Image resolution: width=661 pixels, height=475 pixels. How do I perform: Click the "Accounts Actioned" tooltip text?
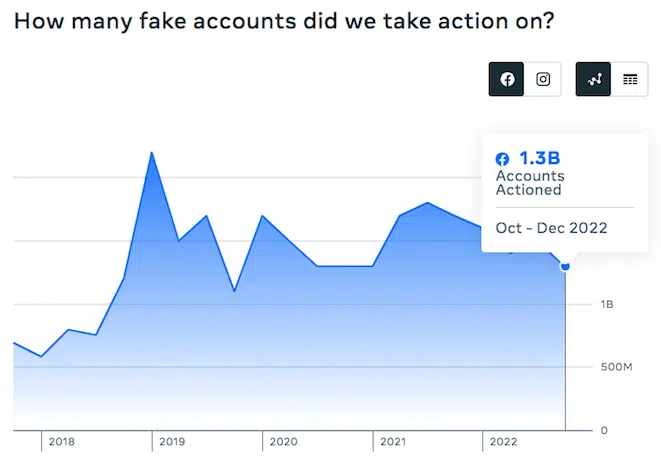tap(529, 183)
